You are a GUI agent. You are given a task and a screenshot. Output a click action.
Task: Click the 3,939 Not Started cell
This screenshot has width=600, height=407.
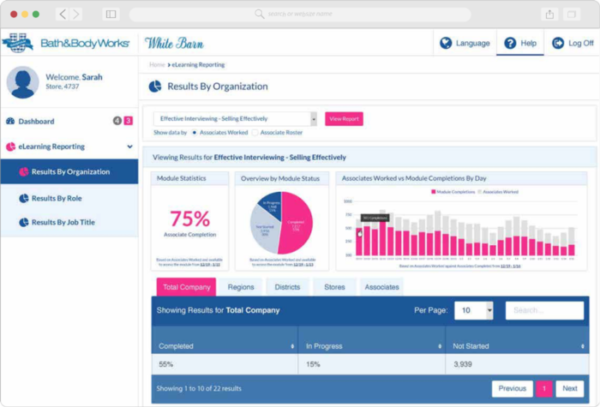pyautogui.click(x=517, y=364)
